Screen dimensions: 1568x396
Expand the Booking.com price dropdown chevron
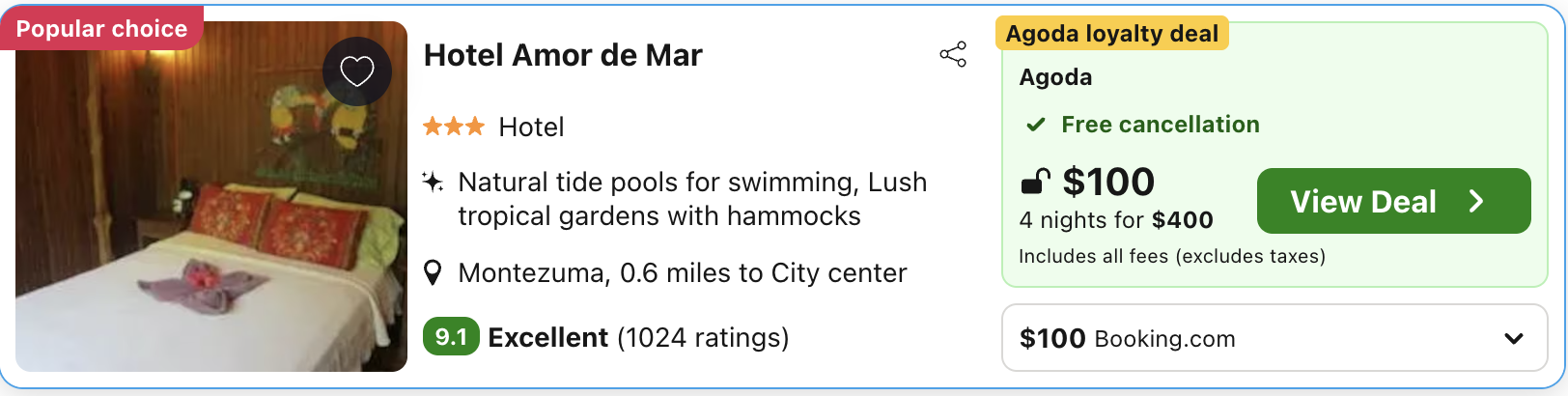[1513, 339]
